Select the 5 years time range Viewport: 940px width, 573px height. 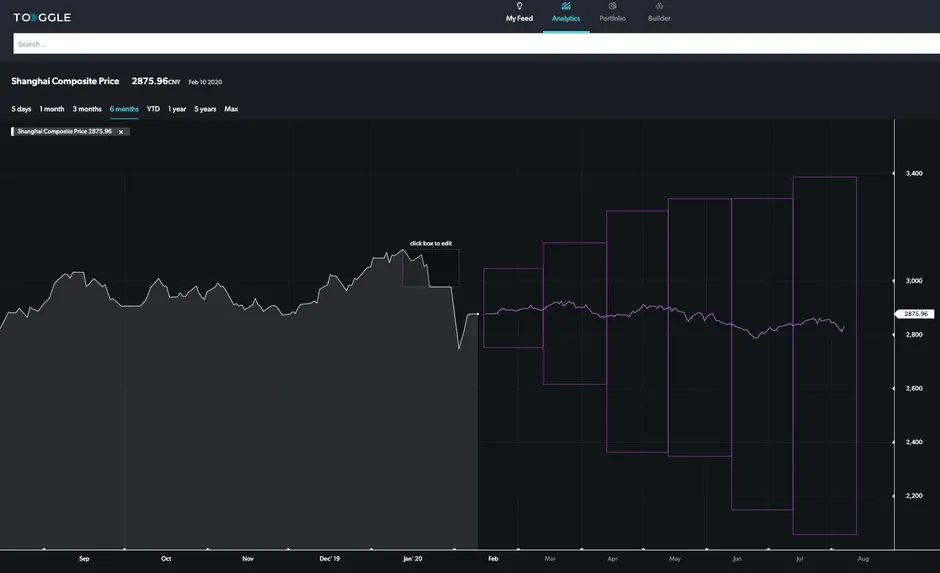point(205,109)
